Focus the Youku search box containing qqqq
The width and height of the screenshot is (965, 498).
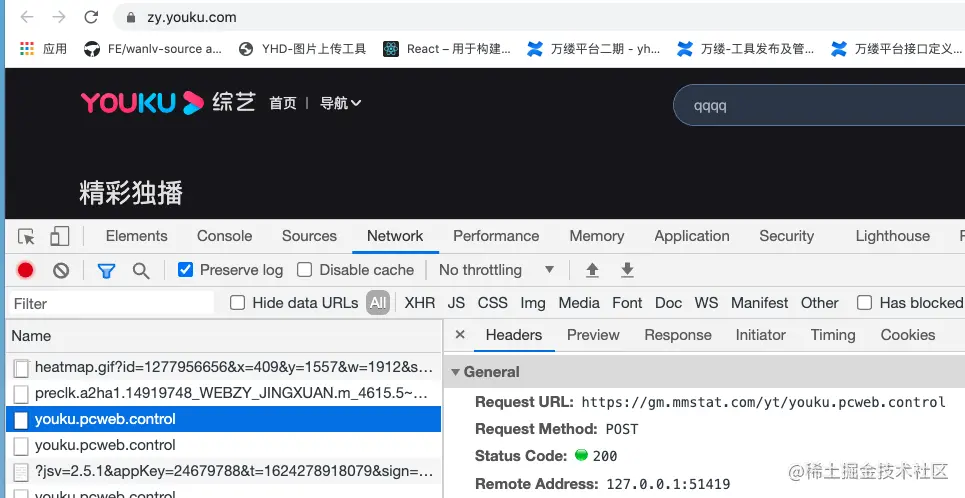[819, 106]
